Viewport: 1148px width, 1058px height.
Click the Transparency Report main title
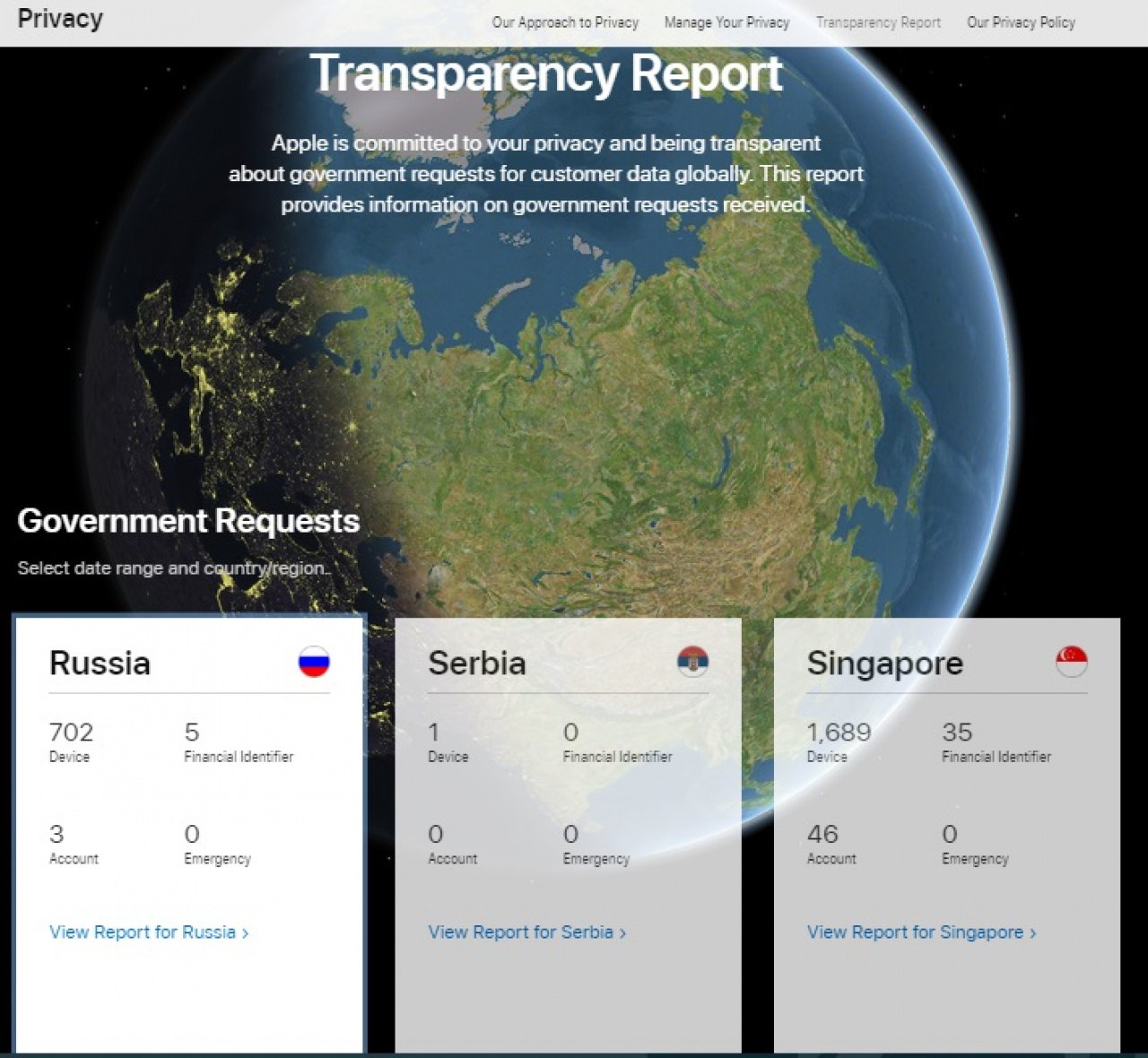(546, 74)
